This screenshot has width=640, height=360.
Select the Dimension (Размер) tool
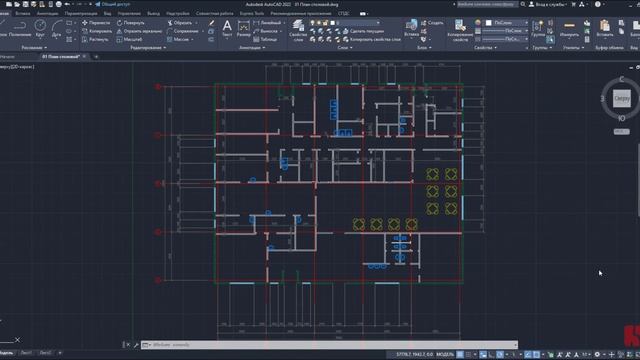(x=244, y=28)
